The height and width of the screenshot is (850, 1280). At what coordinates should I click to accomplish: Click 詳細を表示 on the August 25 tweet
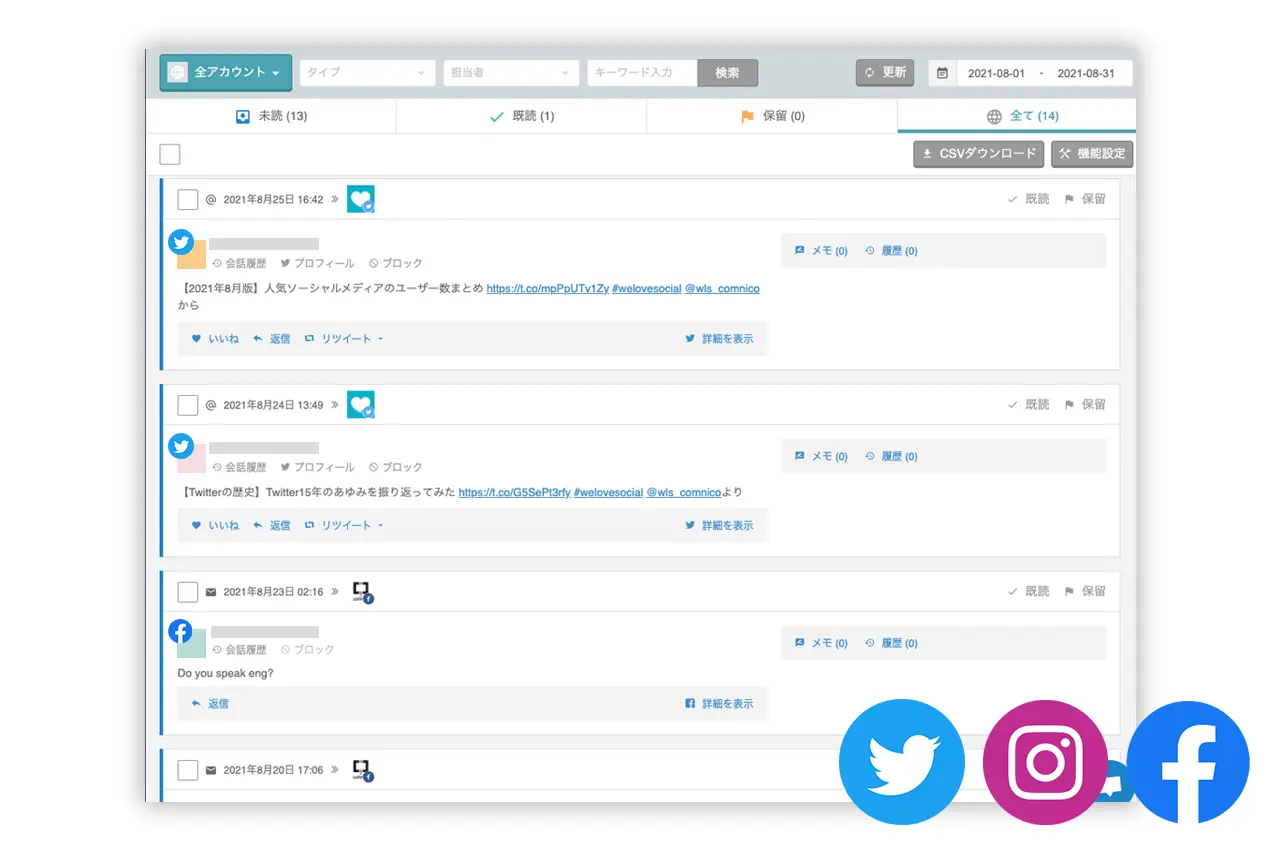719,339
